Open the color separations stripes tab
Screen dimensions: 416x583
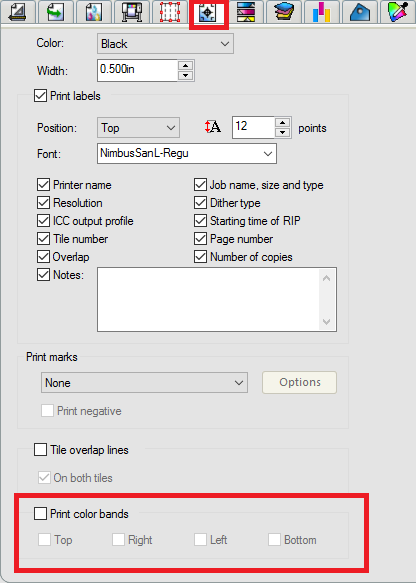click(x=246, y=12)
